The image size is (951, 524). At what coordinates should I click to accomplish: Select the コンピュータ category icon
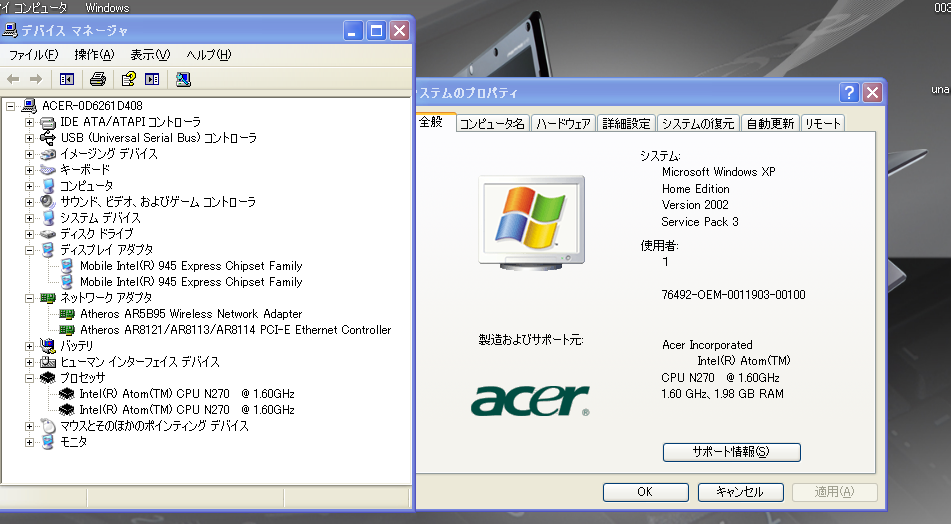point(48,186)
